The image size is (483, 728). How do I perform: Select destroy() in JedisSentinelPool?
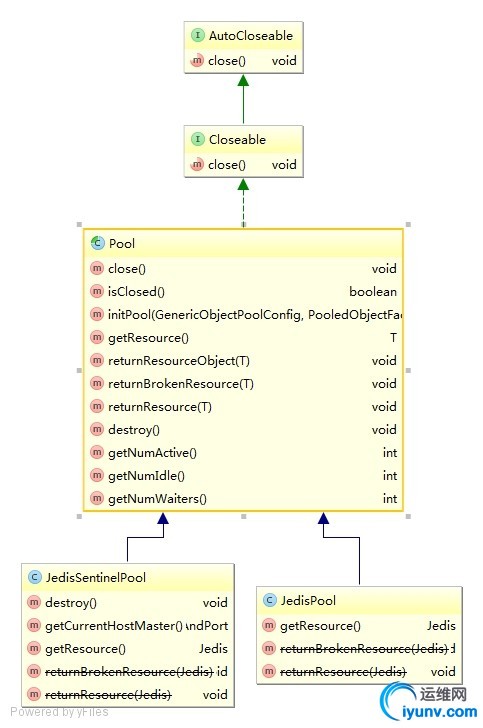71,603
